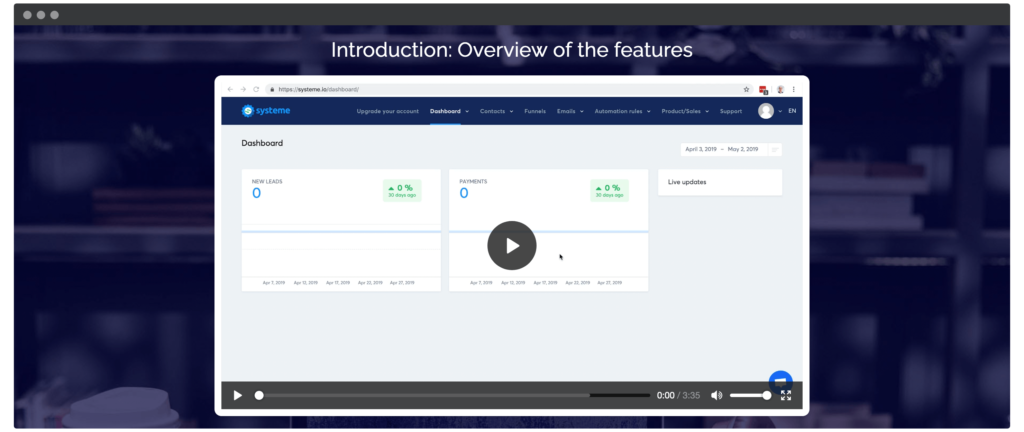Image resolution: width=1024 pixels, height=432 pixels.
Task: Play the video with the center play button
Action: (x=512, y=245)
